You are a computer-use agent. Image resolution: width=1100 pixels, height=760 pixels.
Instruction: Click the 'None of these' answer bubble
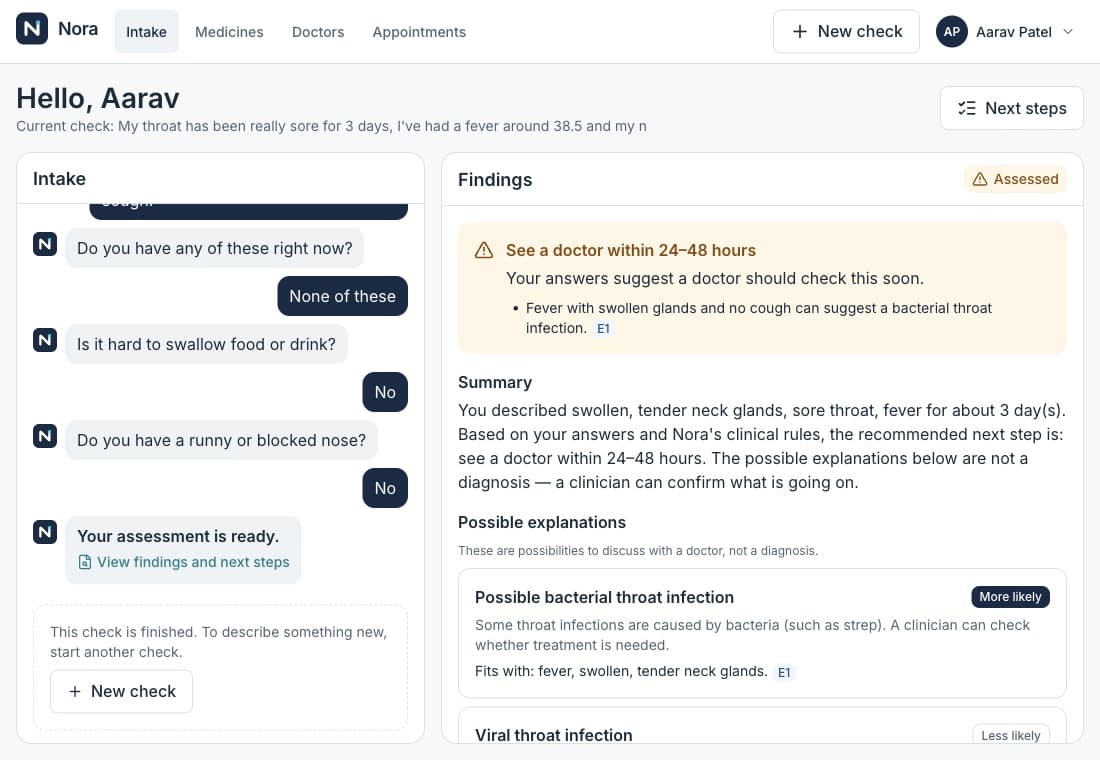click(x=342, y=296)
